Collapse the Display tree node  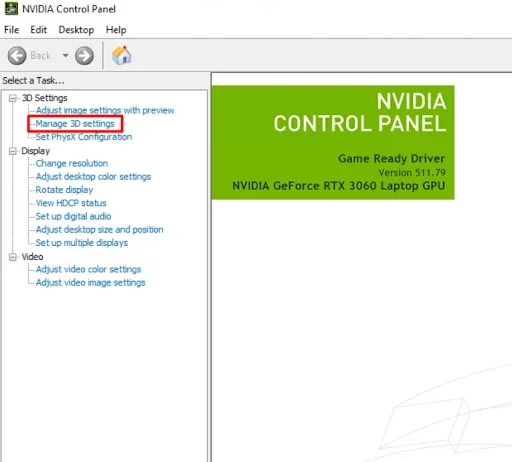click(x=13, y=151)
